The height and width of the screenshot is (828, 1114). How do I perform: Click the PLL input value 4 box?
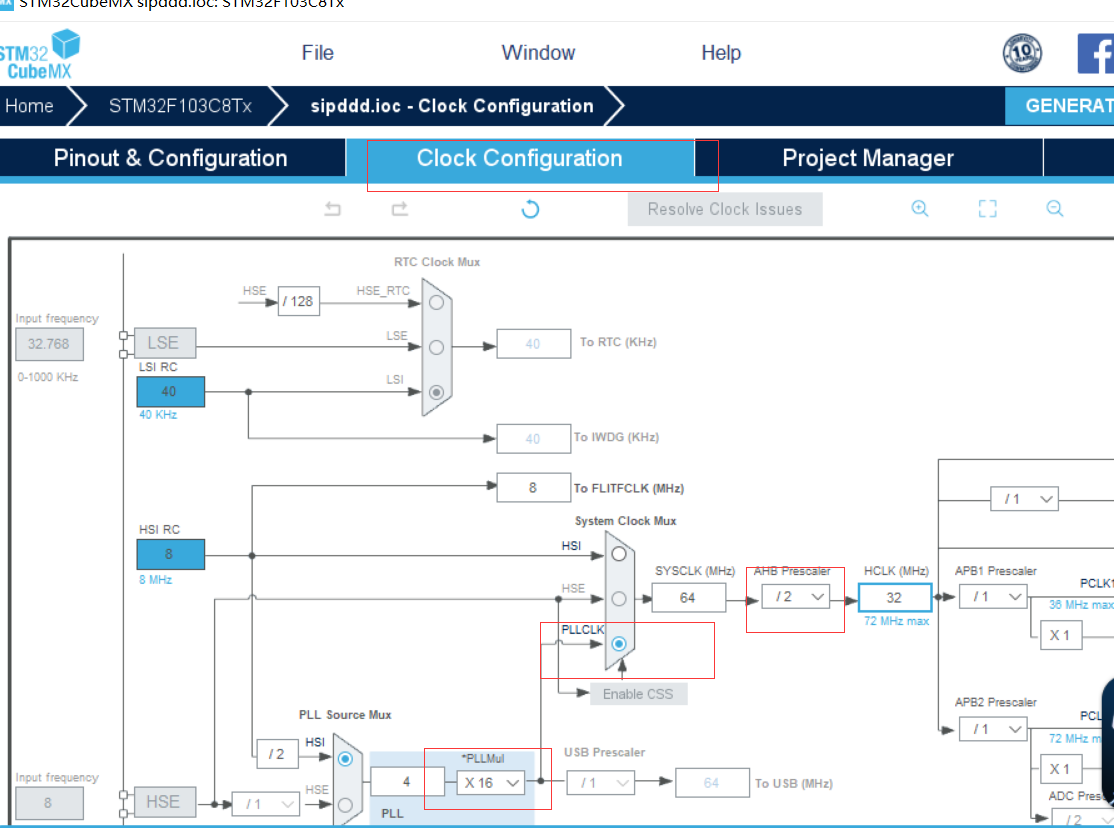click(407, 783)
